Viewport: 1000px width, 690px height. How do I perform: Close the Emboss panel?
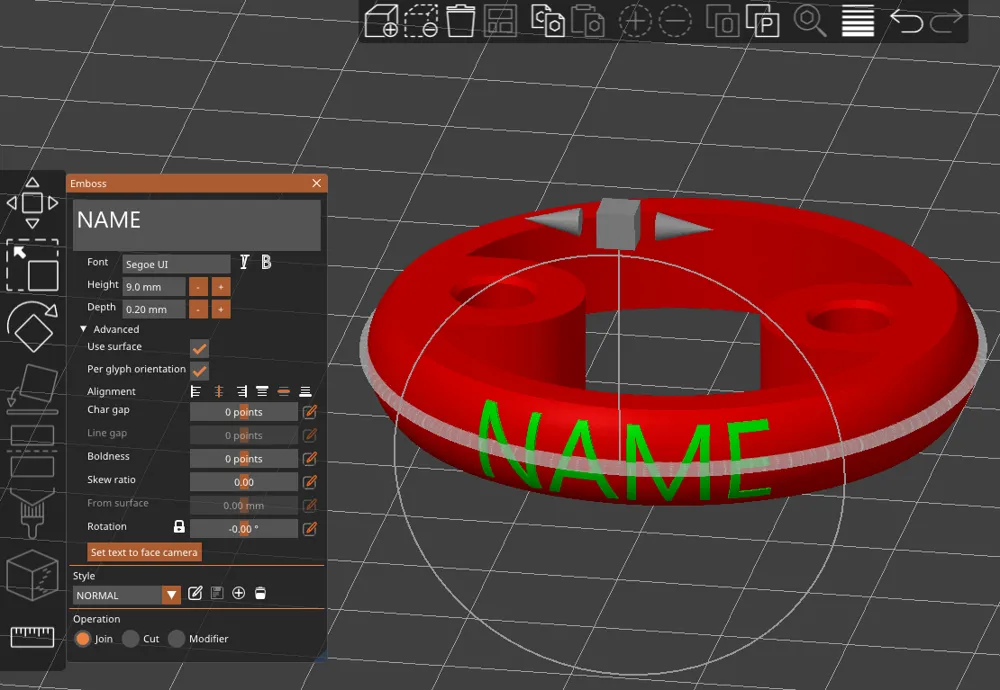tap(316, 183)
